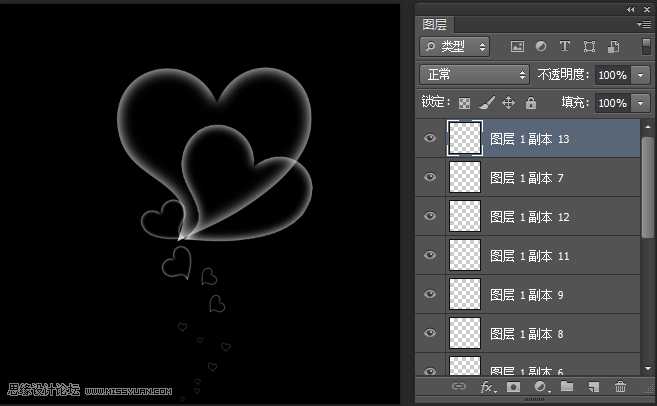Viewport: 657px width, 406px height.
Task: Select the 图层 panel tab
Action: click(436, 24)
